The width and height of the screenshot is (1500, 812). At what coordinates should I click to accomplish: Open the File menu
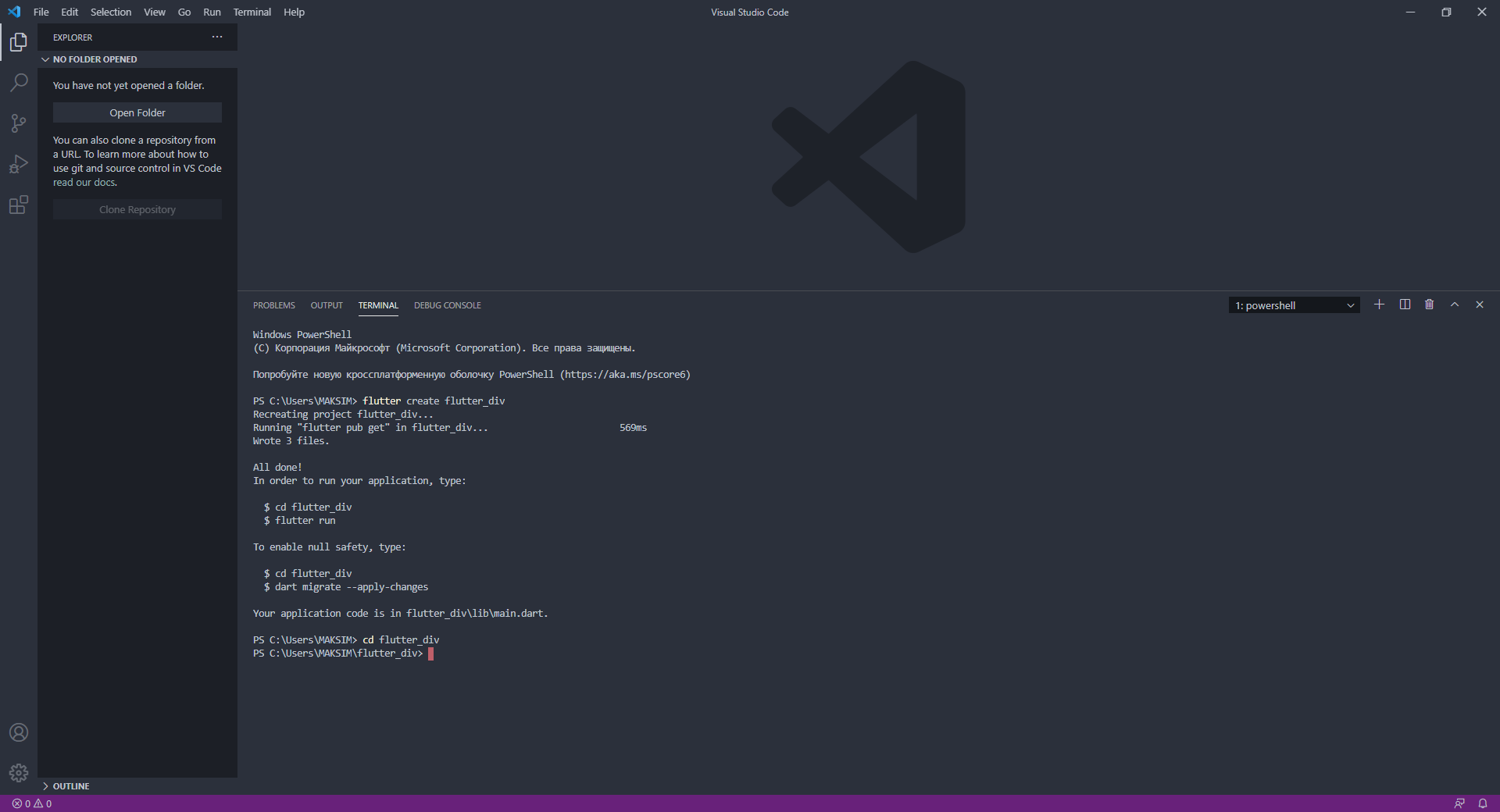tap(41, 12)
